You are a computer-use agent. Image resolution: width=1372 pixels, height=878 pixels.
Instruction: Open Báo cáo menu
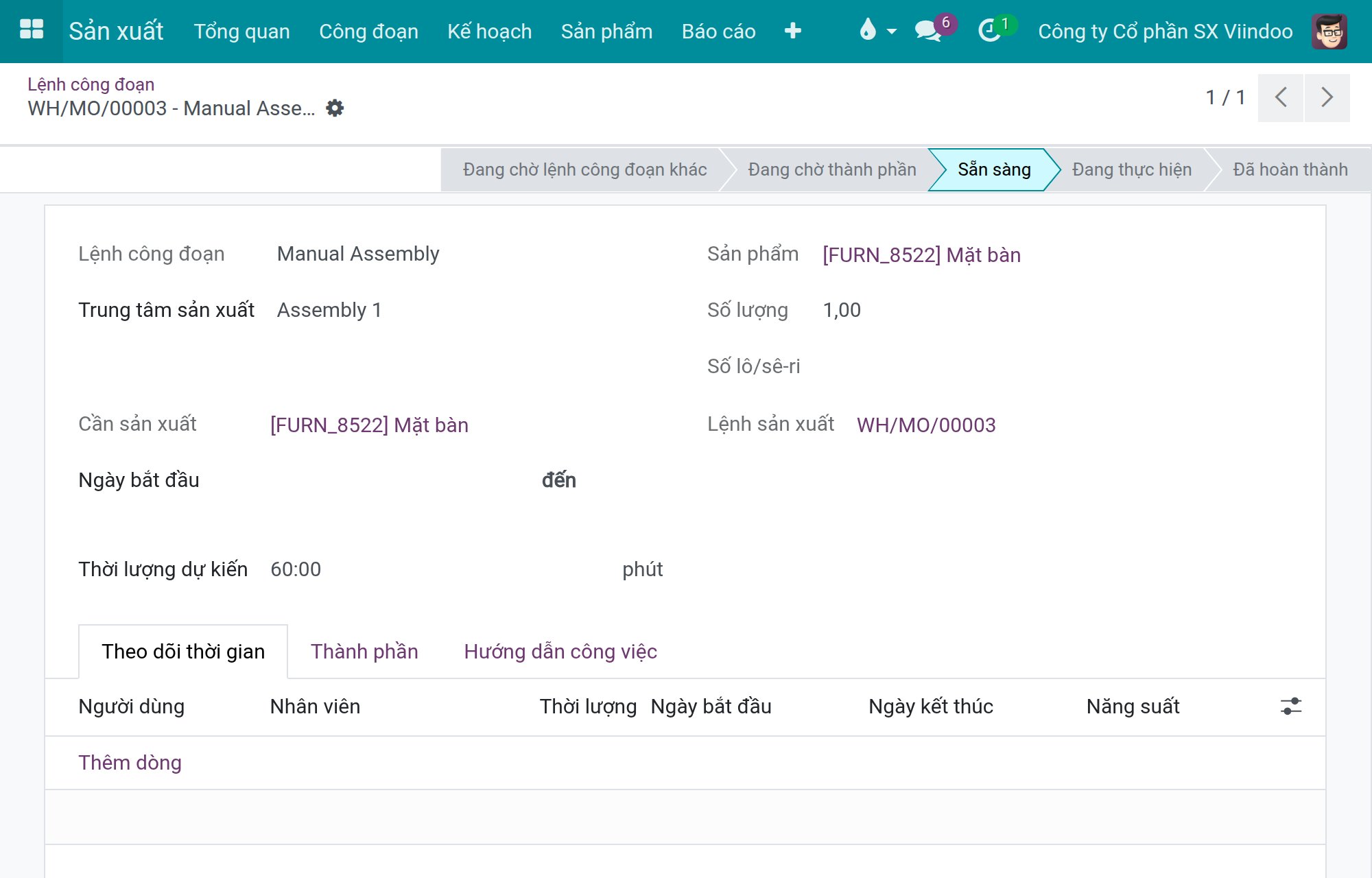[x=718, y=31]
